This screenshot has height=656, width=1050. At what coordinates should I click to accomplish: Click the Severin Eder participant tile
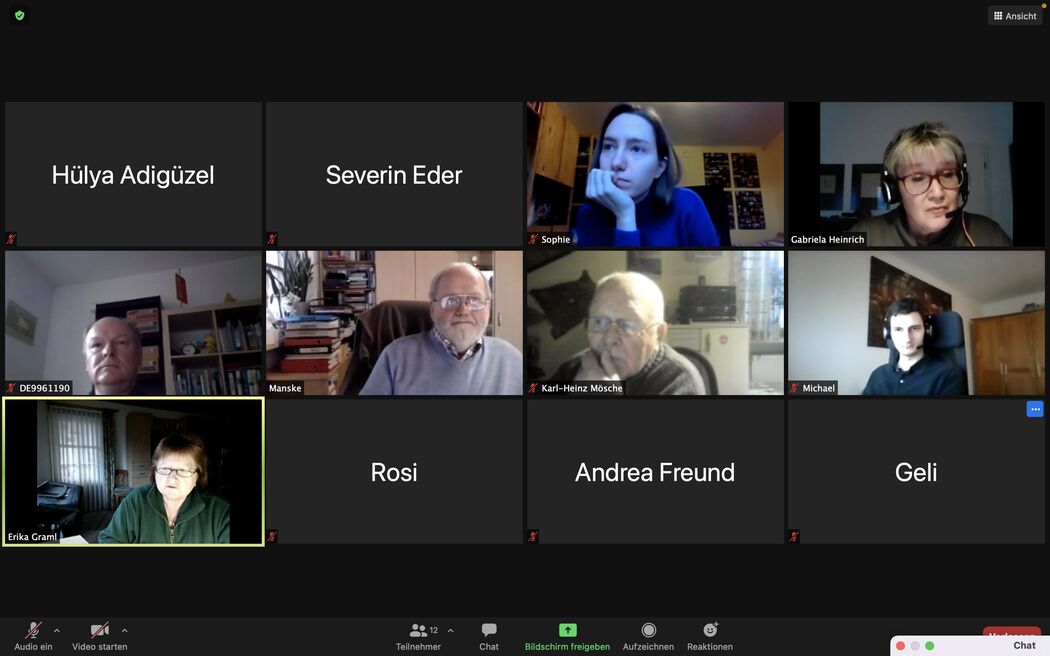(x=394, y=174)
